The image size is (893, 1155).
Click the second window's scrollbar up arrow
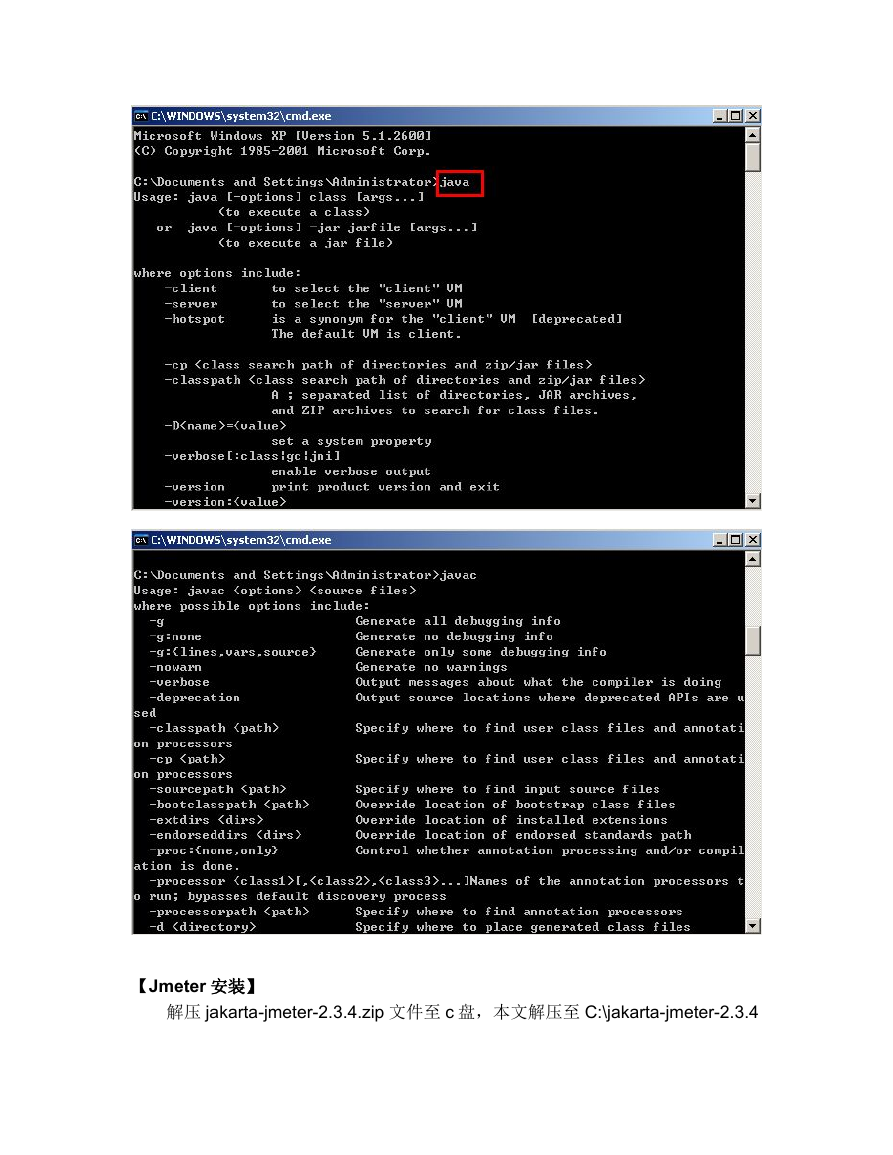[752, 559]
